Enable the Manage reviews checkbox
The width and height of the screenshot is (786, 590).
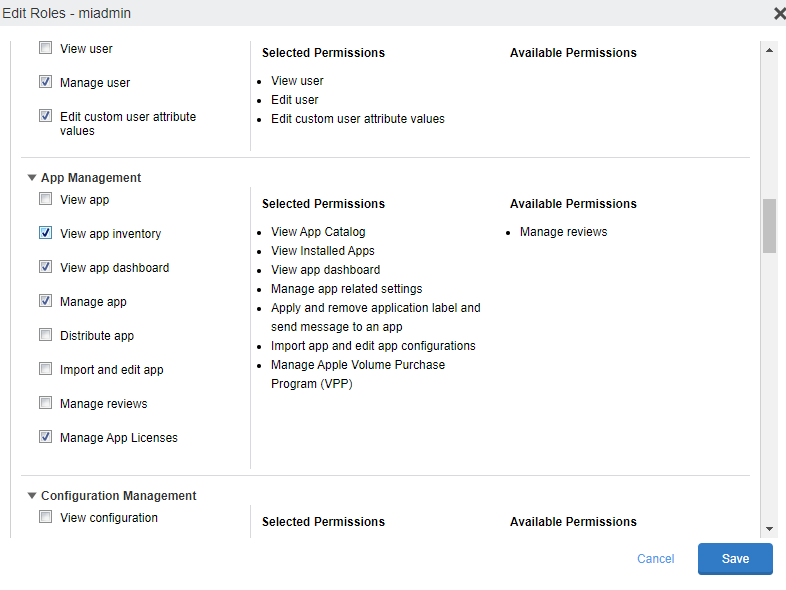coord(45,403)
